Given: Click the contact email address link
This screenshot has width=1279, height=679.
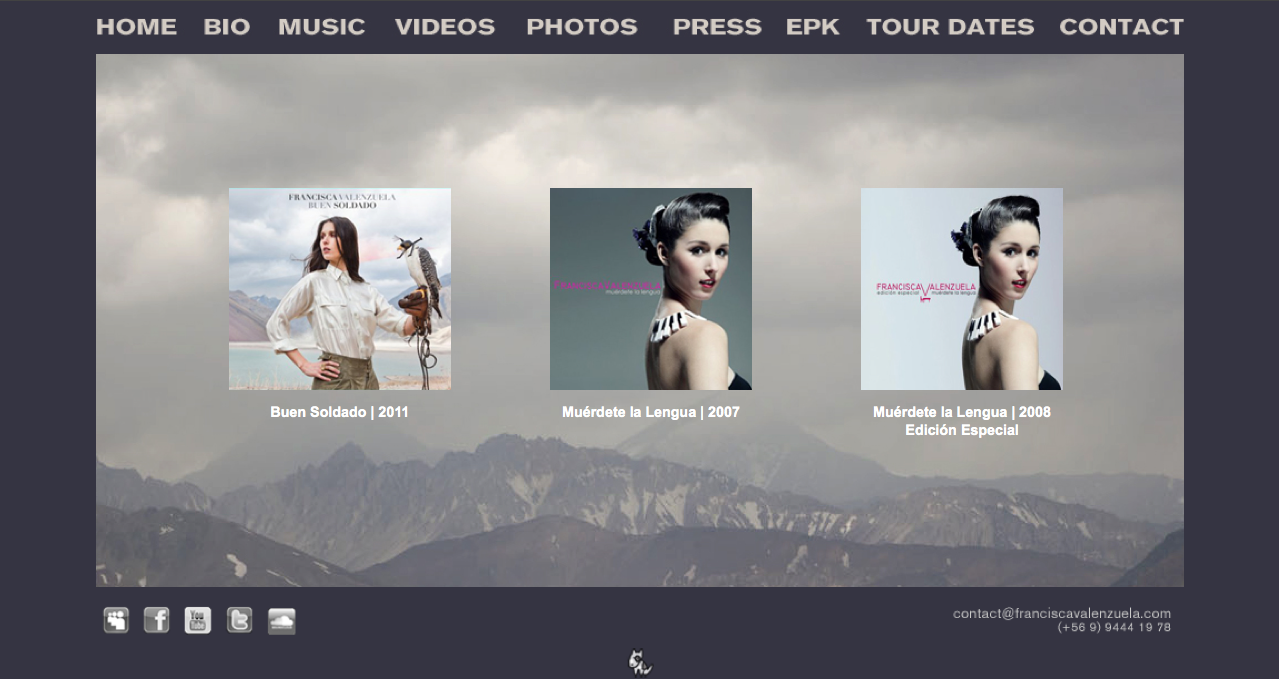Looking at the screenshot, I should [1061, 613].
